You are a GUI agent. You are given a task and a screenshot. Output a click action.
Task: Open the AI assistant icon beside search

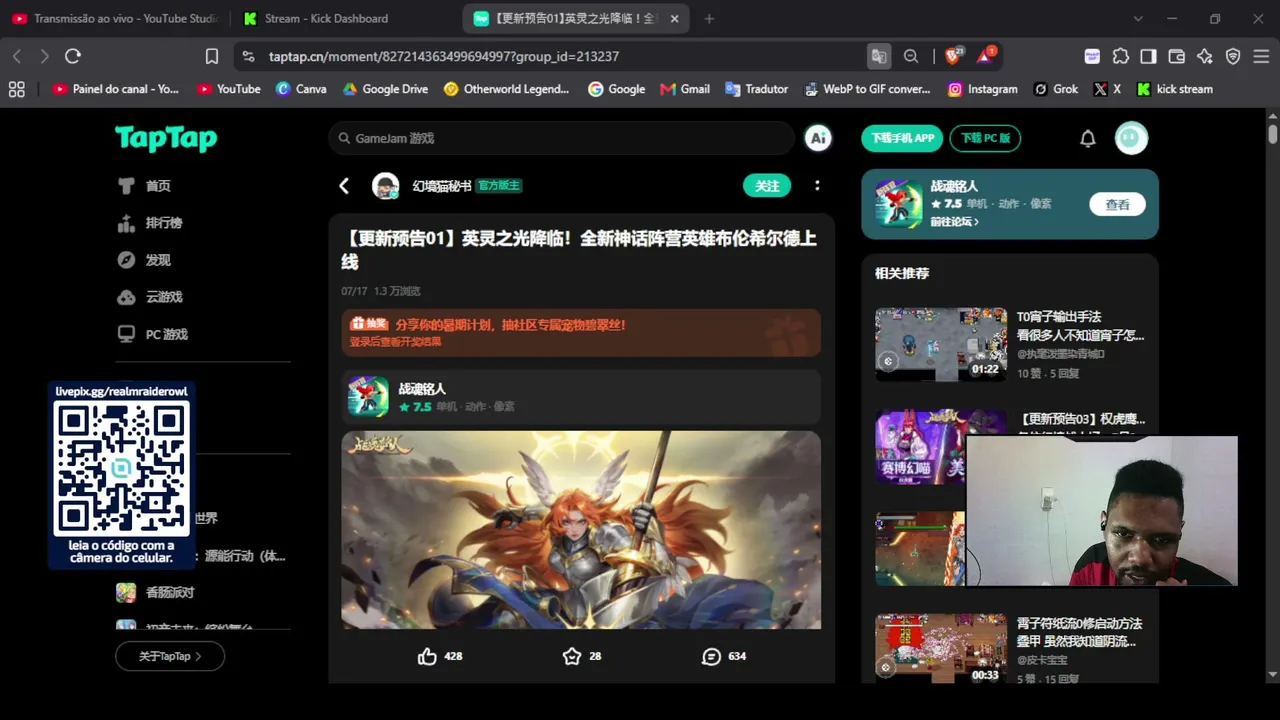(818, 138)
